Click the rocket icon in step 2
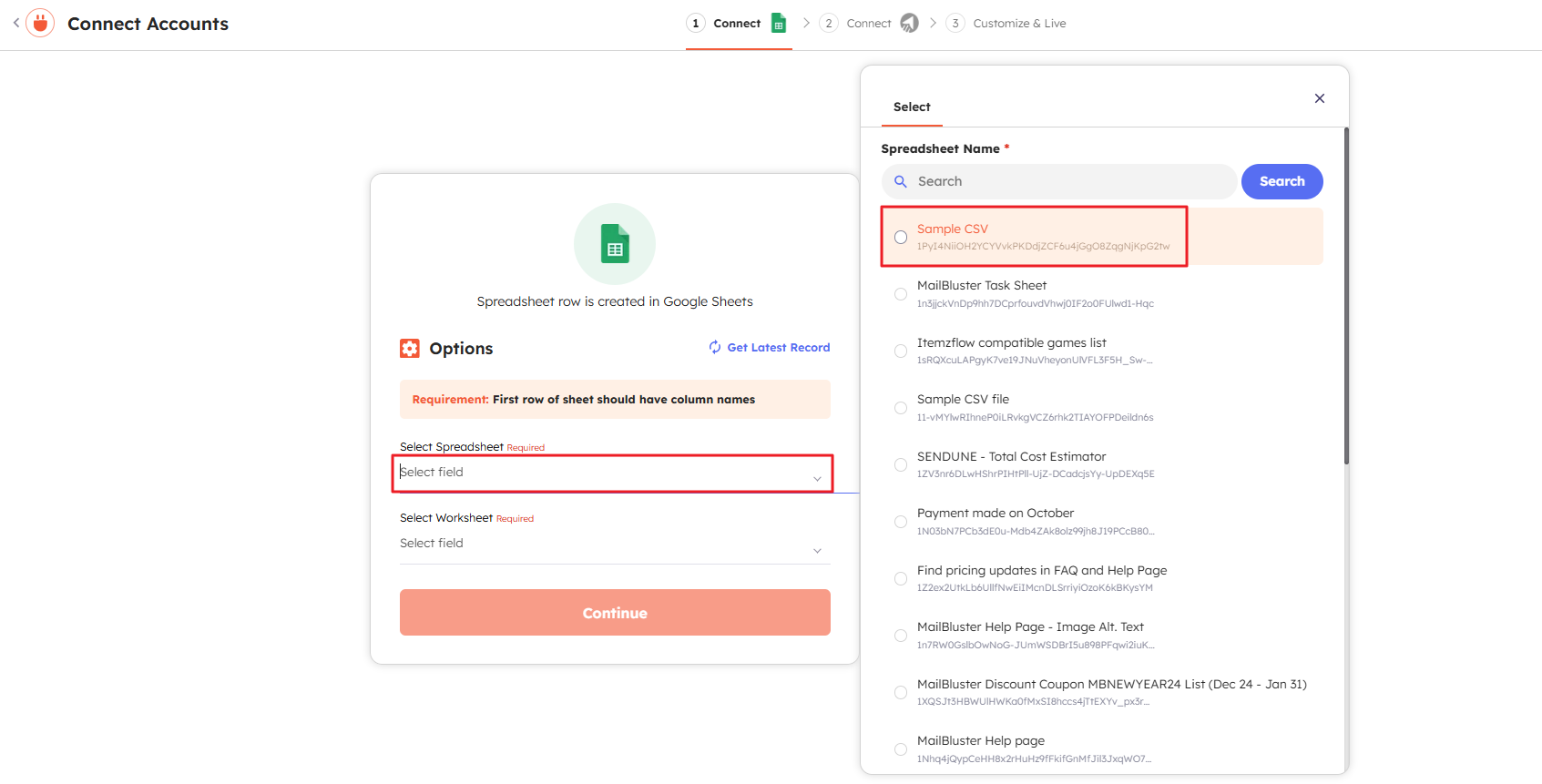The width and height of the screenshot is (1542, 784). tap(909, 23)
